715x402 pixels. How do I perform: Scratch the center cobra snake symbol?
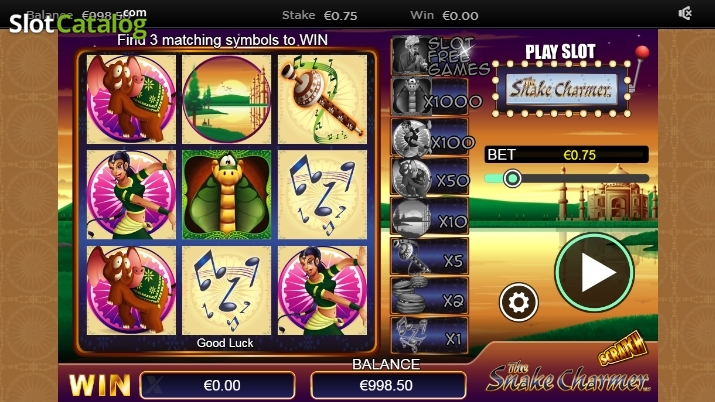coord(227,195)
